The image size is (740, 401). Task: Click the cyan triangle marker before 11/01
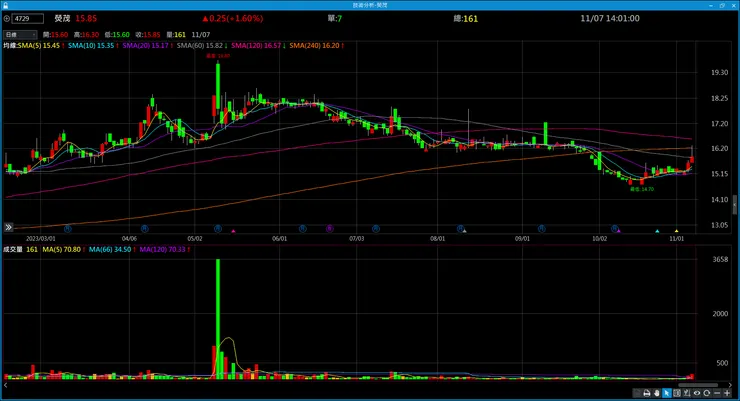(657, 231)
